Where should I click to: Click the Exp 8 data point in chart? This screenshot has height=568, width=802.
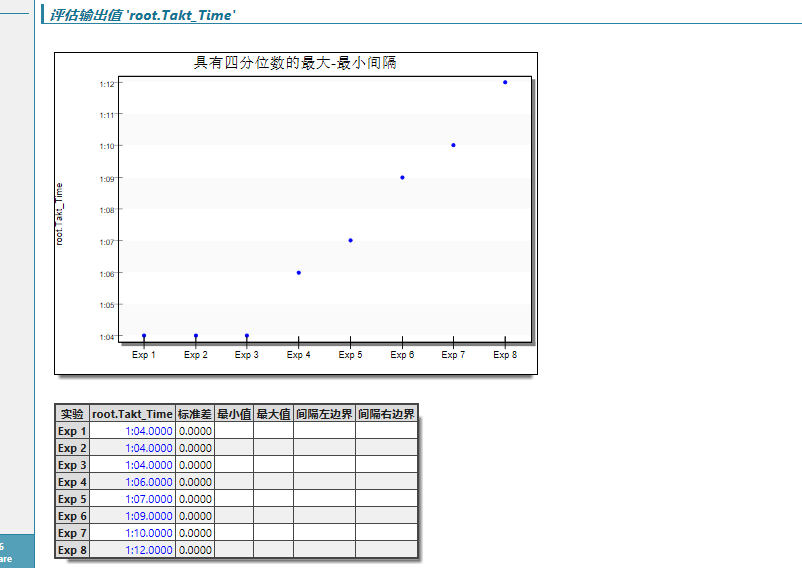[x=505, y=82]
